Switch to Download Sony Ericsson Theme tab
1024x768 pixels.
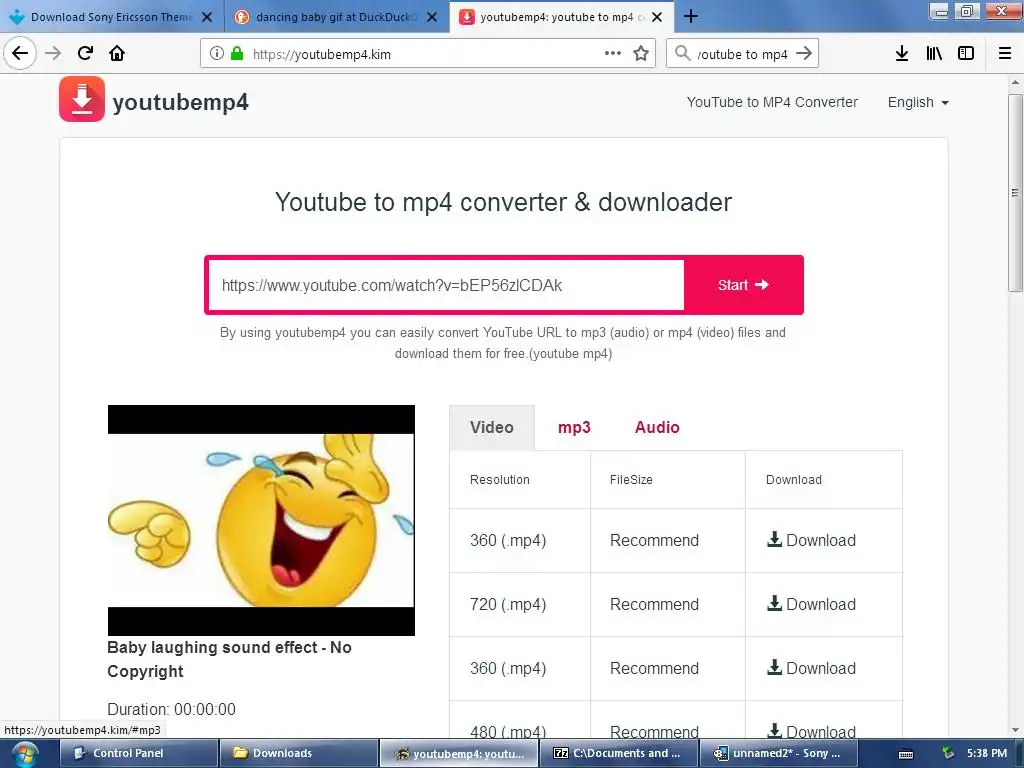pos(112,17)
